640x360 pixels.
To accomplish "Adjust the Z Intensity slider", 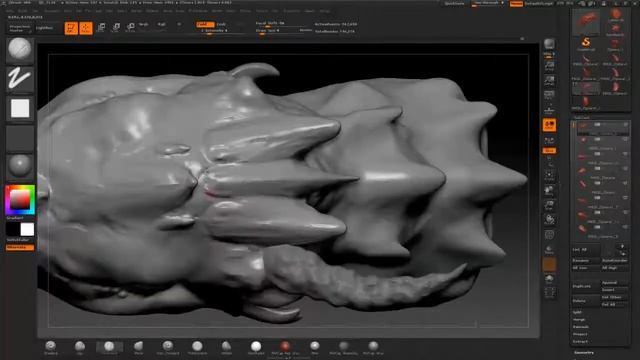I will [x=214, y=31].
